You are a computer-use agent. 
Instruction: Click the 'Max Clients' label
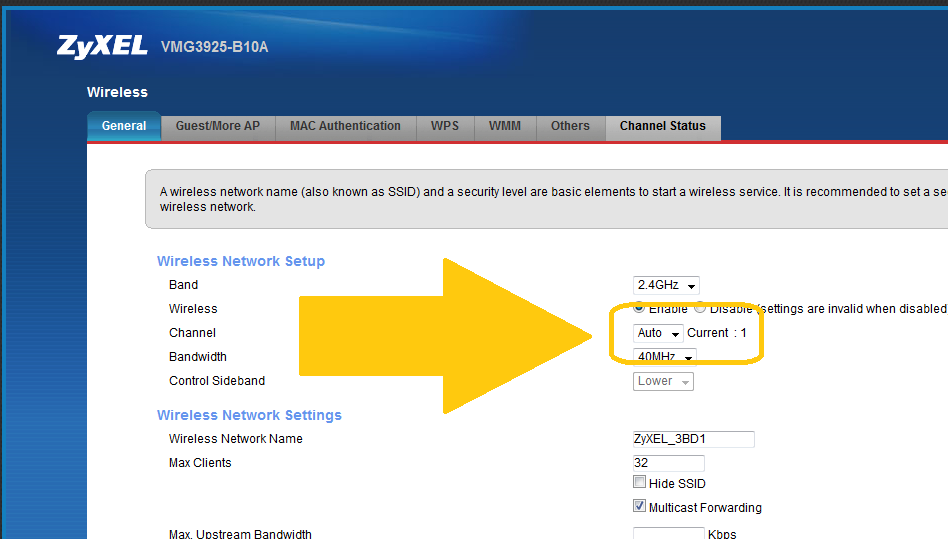pos(200,463)
